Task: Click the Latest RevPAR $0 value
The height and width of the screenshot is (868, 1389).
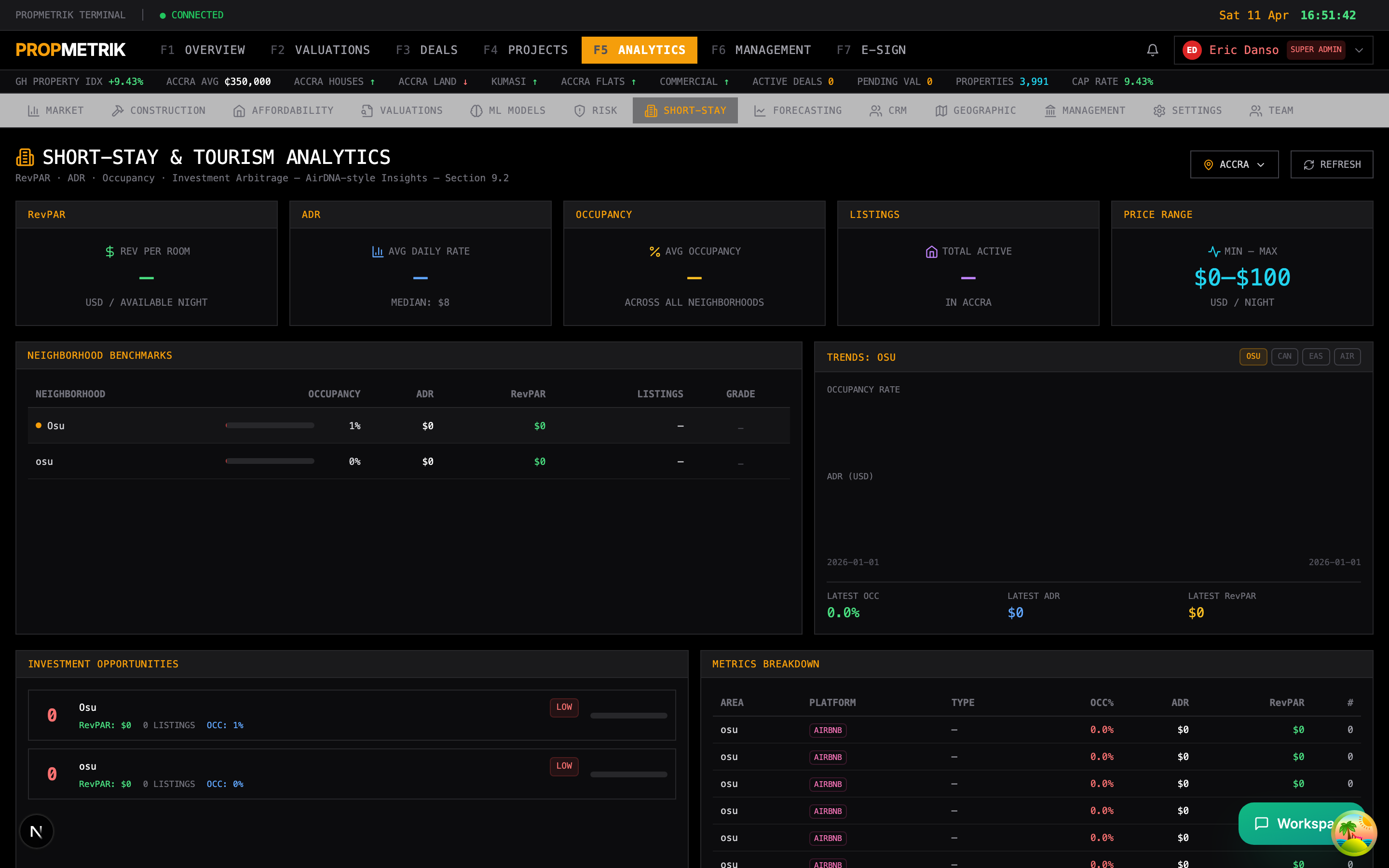Action: click(x=1196, y=612)
